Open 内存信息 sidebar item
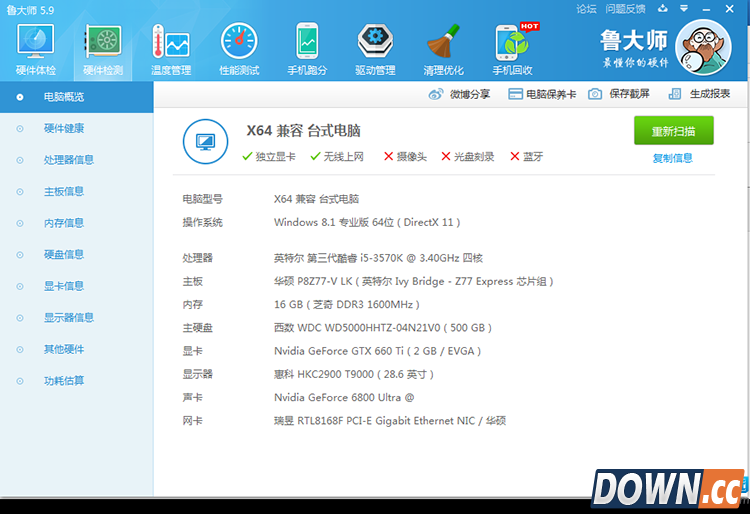Screen dimensions: 750x514 point(77,223)
